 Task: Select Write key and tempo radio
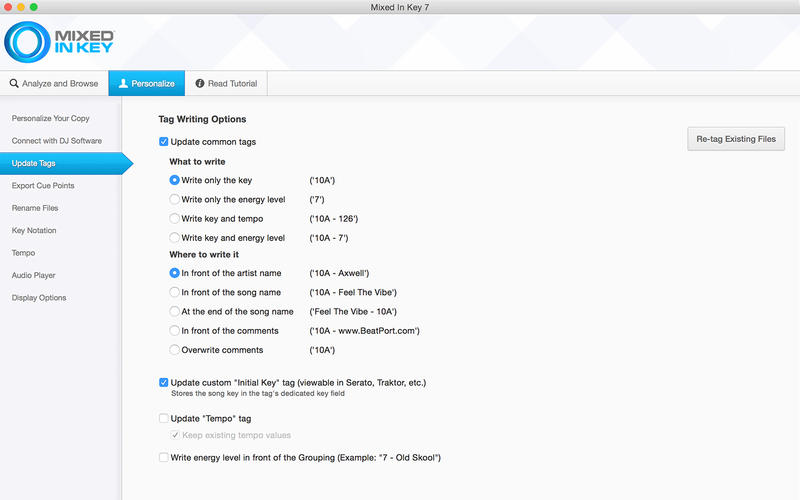pos(174,219)
